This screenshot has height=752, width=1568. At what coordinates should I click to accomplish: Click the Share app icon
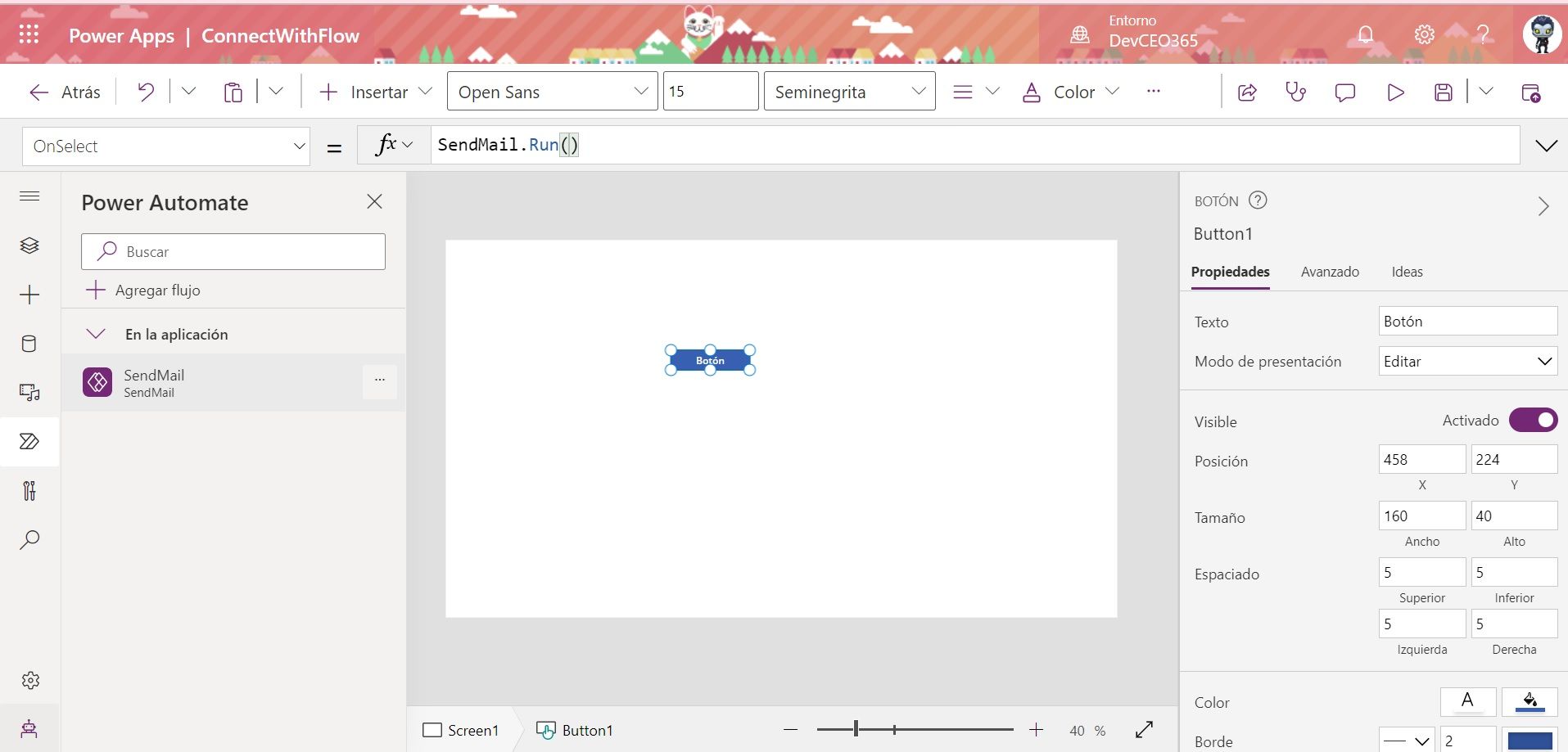[x=1247, y=92]
